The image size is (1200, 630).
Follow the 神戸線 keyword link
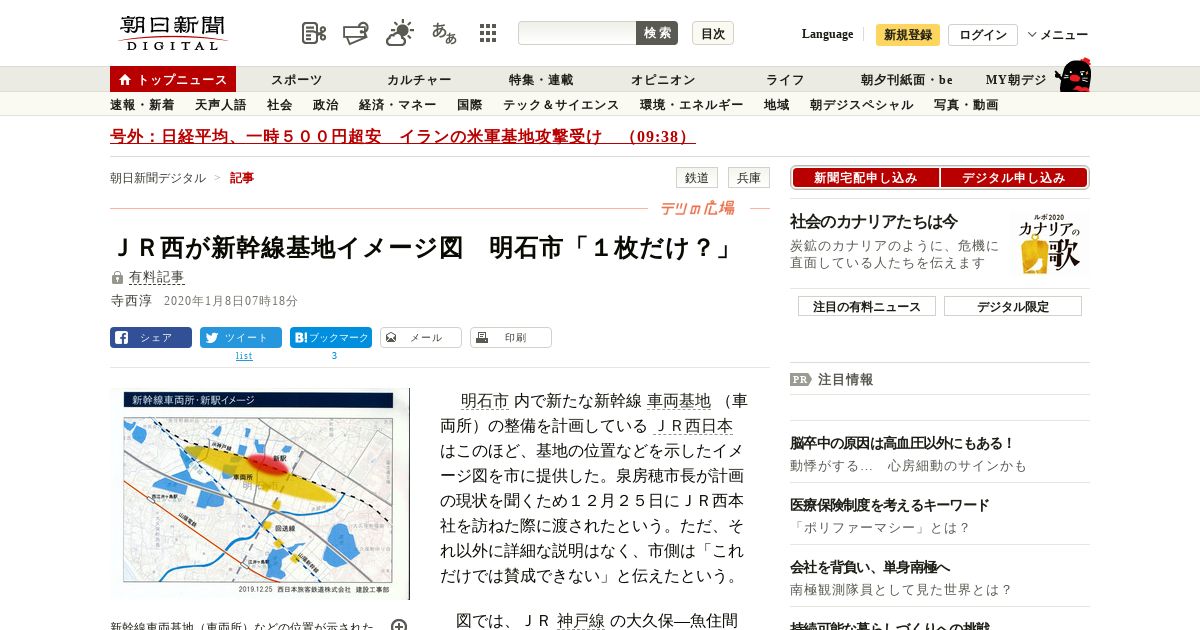(x=580, y=621)
